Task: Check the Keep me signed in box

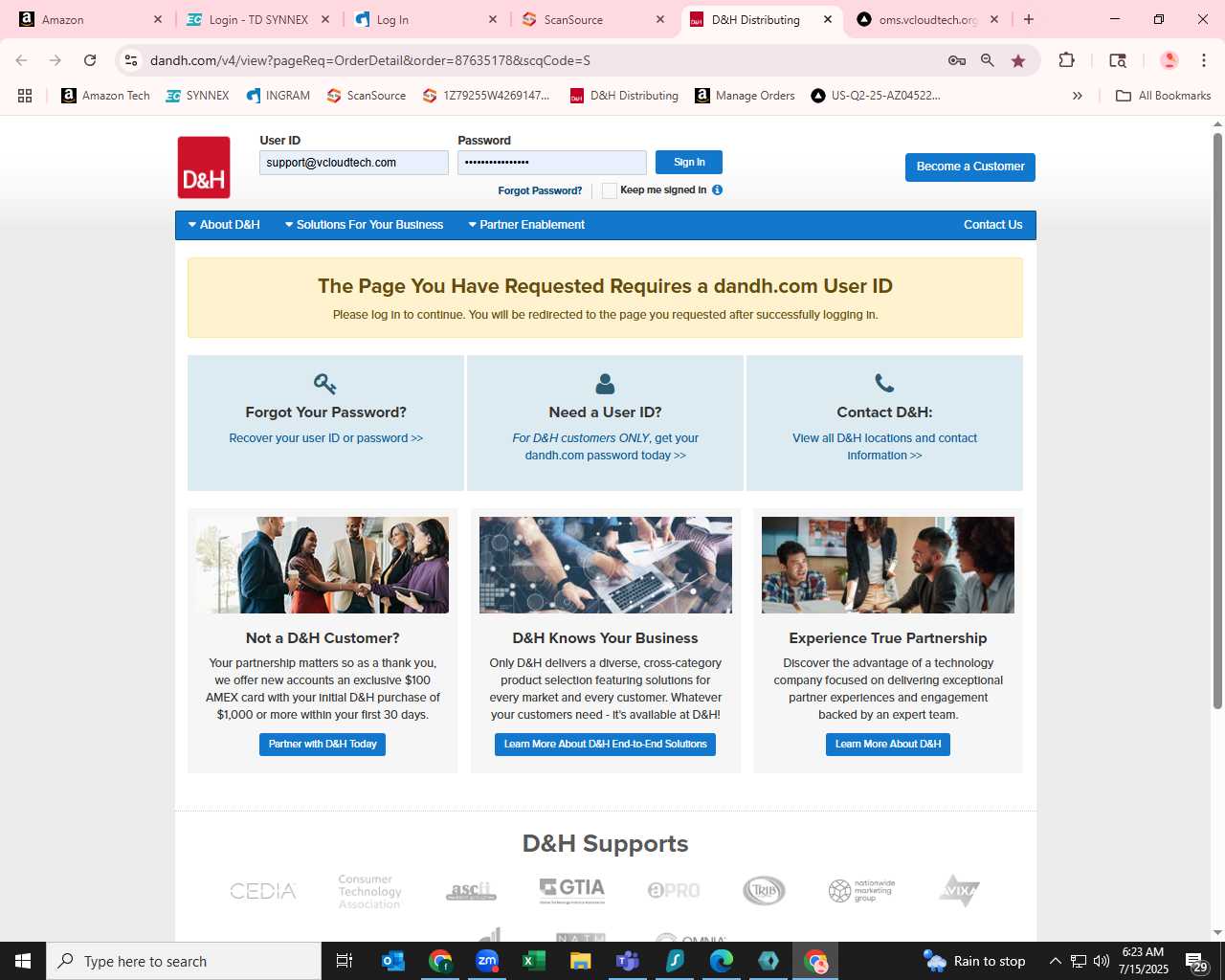Action: pos(610,190)
